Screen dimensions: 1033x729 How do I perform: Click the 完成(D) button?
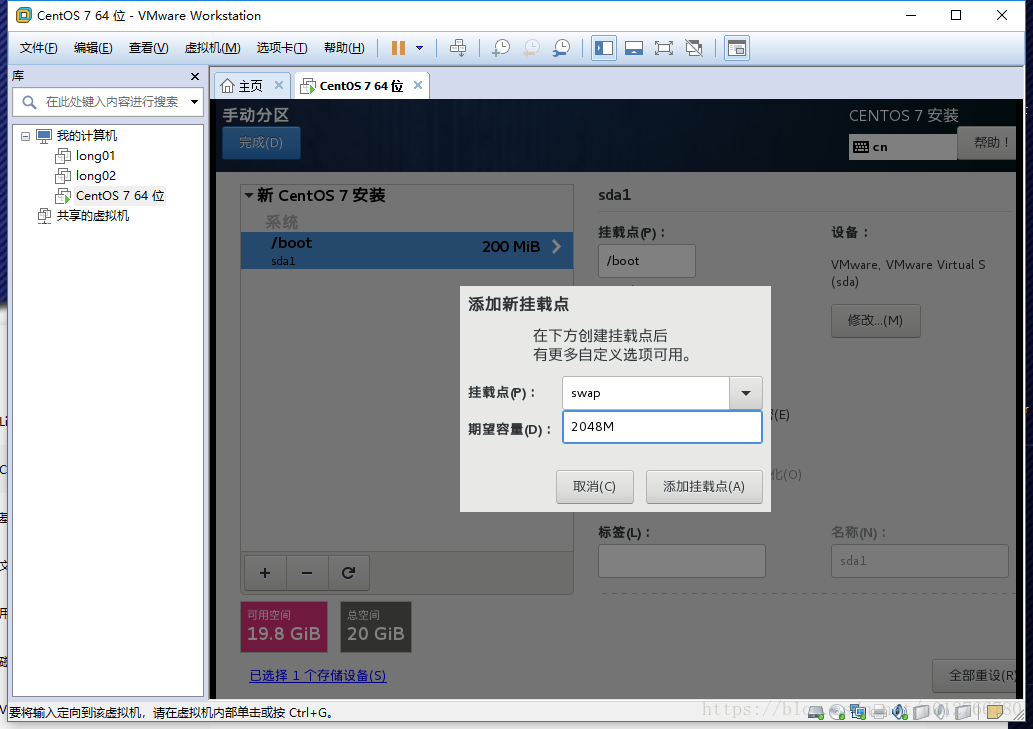point(261,143)
